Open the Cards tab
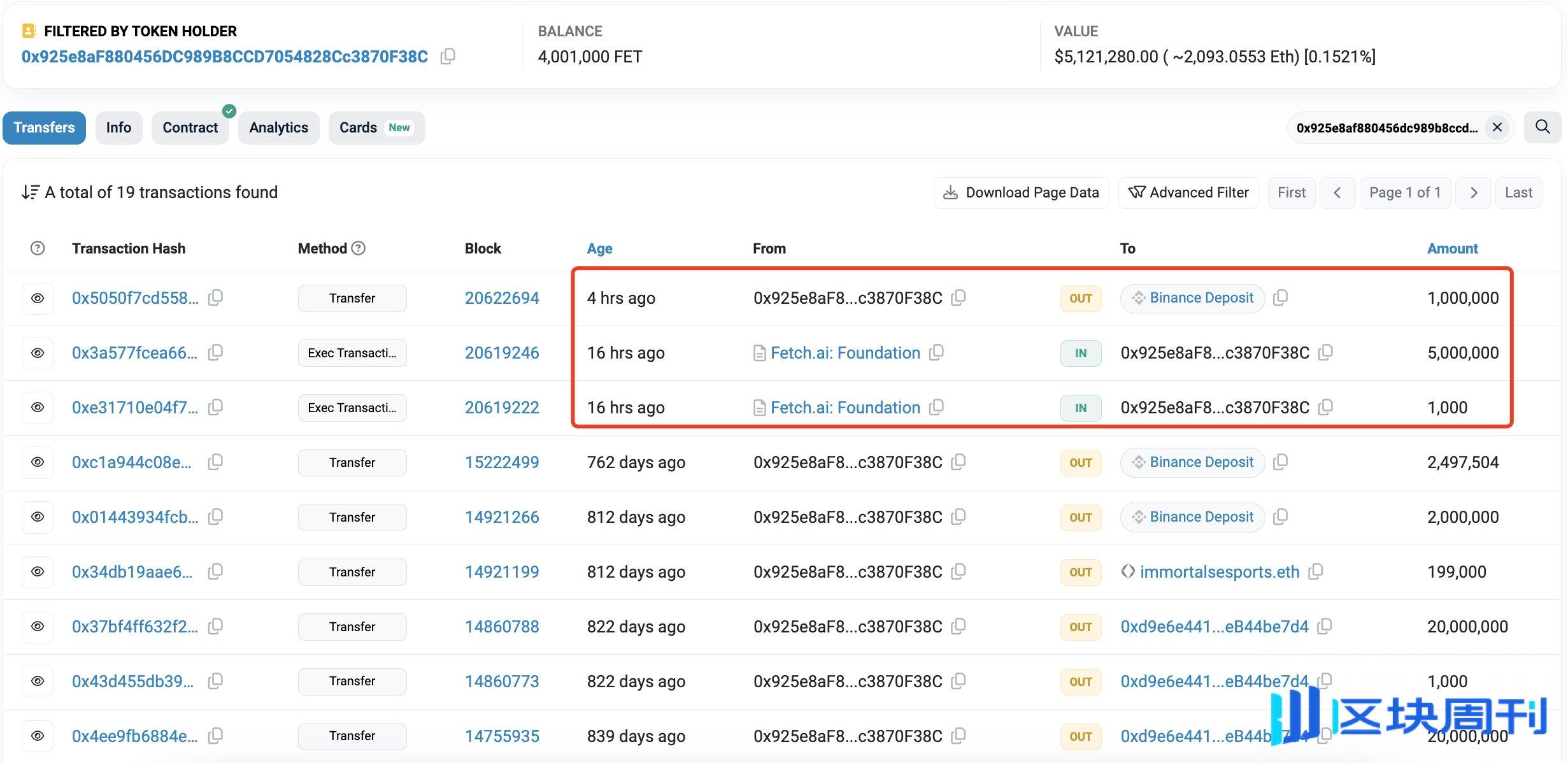This screenshot has width=1568, height=763. 376,127
